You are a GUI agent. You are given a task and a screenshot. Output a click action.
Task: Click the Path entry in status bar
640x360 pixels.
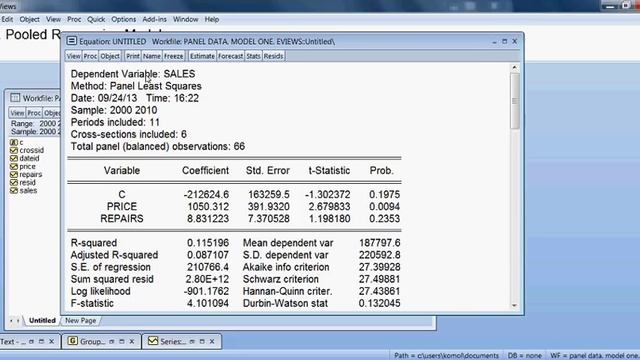446,356
